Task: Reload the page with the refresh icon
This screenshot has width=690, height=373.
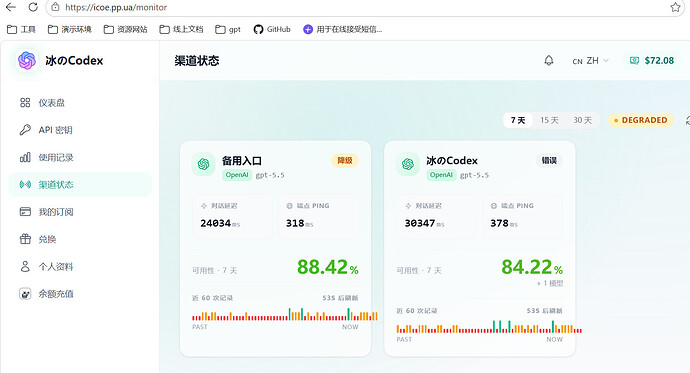Action: 33,7
